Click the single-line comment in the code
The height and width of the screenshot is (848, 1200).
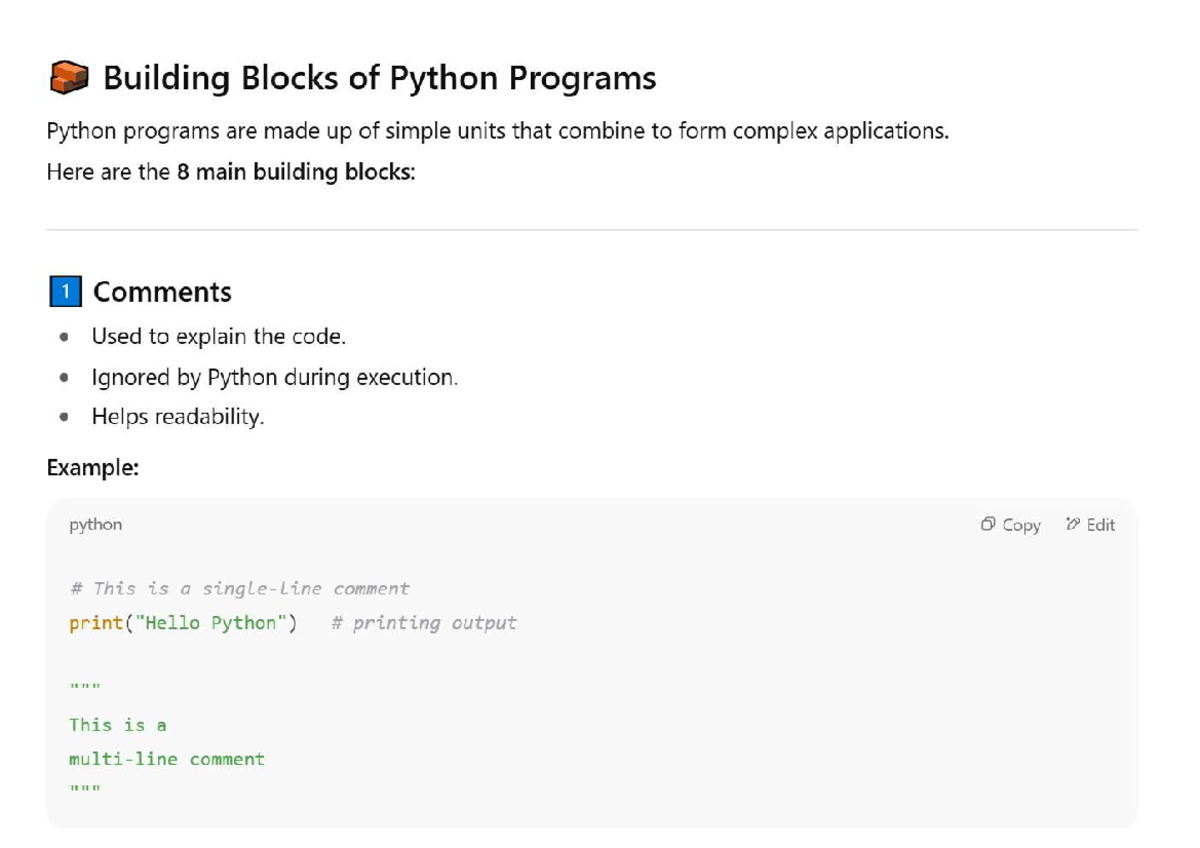click(x=238, y=588)
